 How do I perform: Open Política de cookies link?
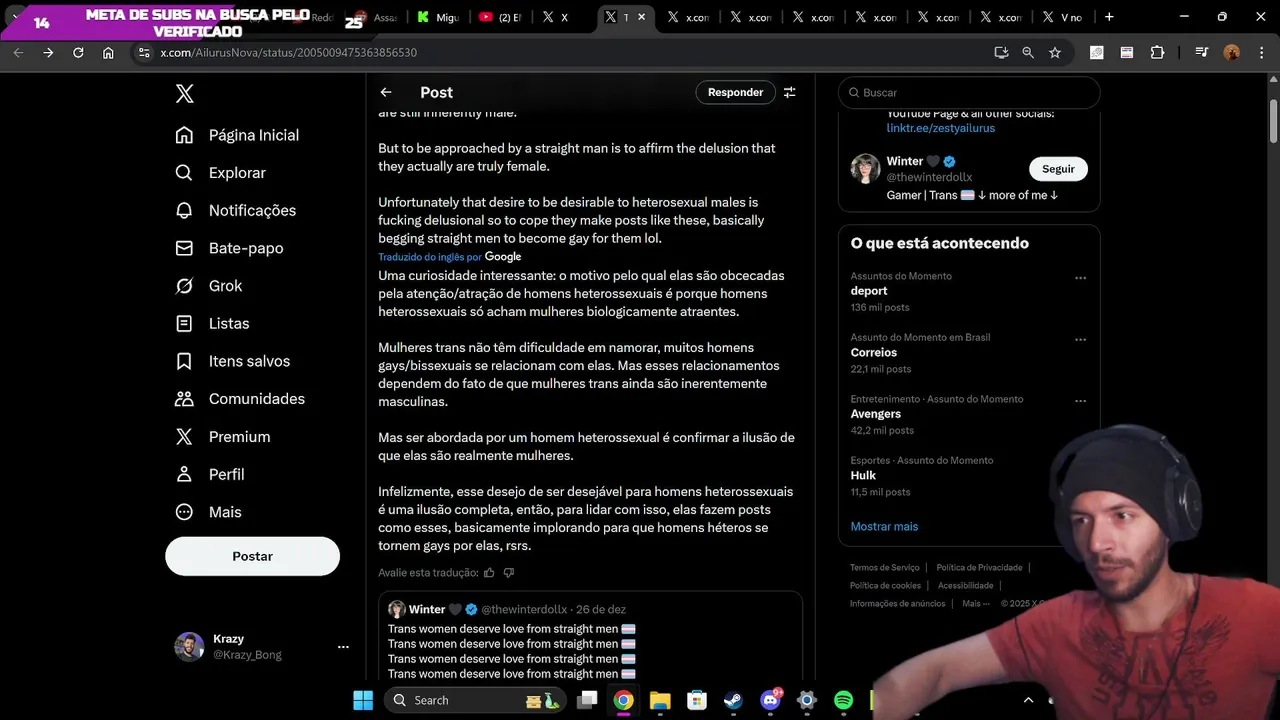(x=885, y=585)
